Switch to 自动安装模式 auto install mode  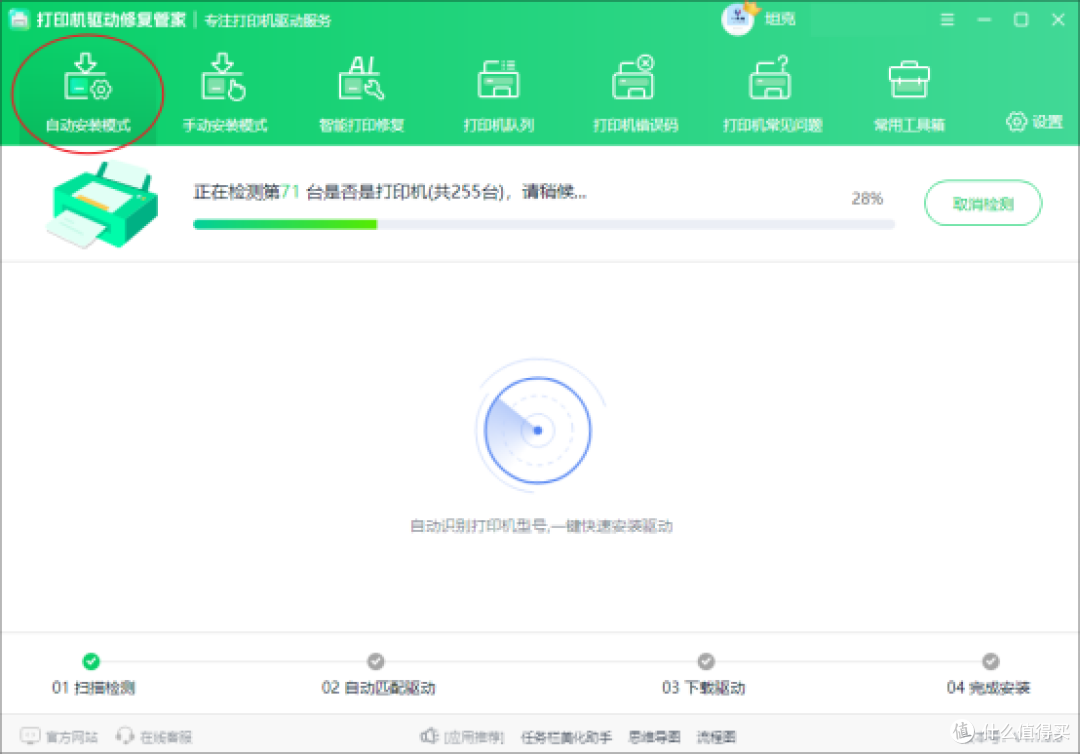coord(87,93)
